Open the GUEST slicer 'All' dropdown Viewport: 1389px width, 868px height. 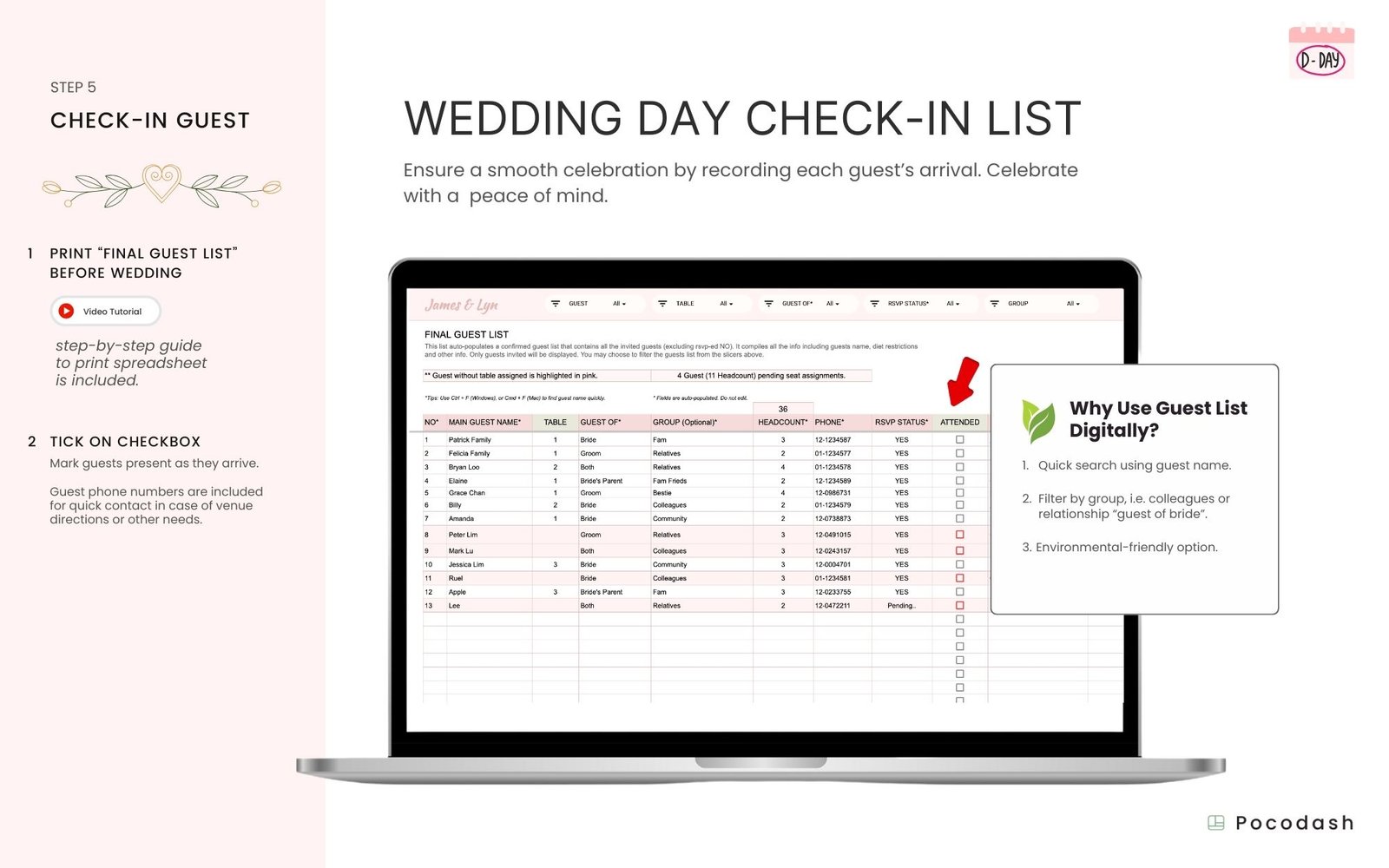pos(619,304)
